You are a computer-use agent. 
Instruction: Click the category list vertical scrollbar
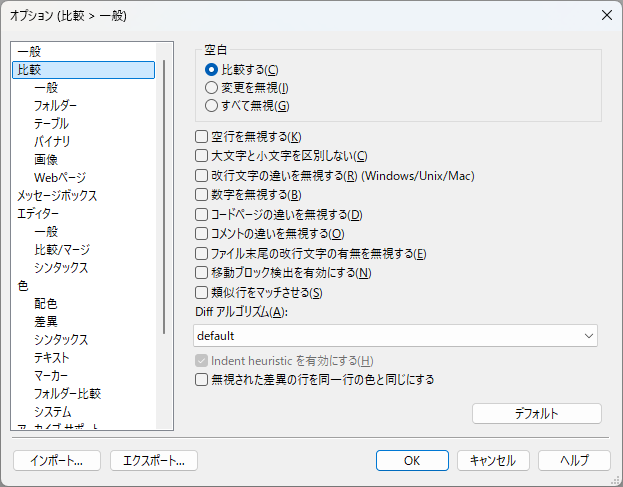(164, 200)
